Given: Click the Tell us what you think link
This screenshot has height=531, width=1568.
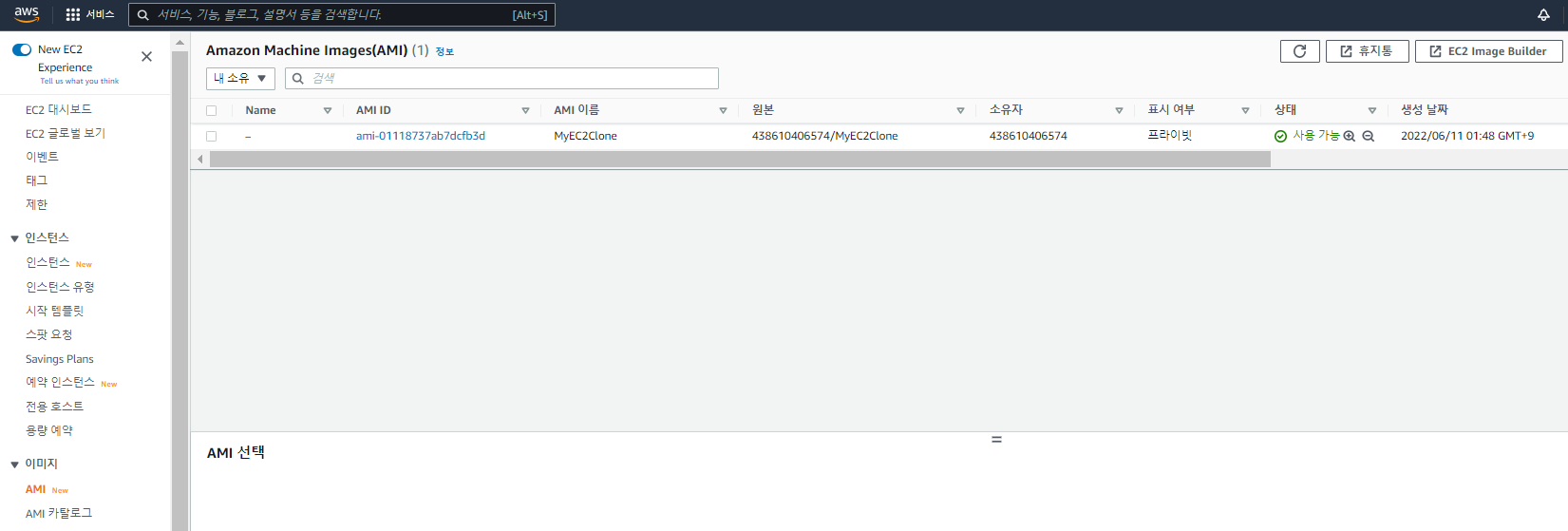Looking at the screenshot, I should 79,81.
